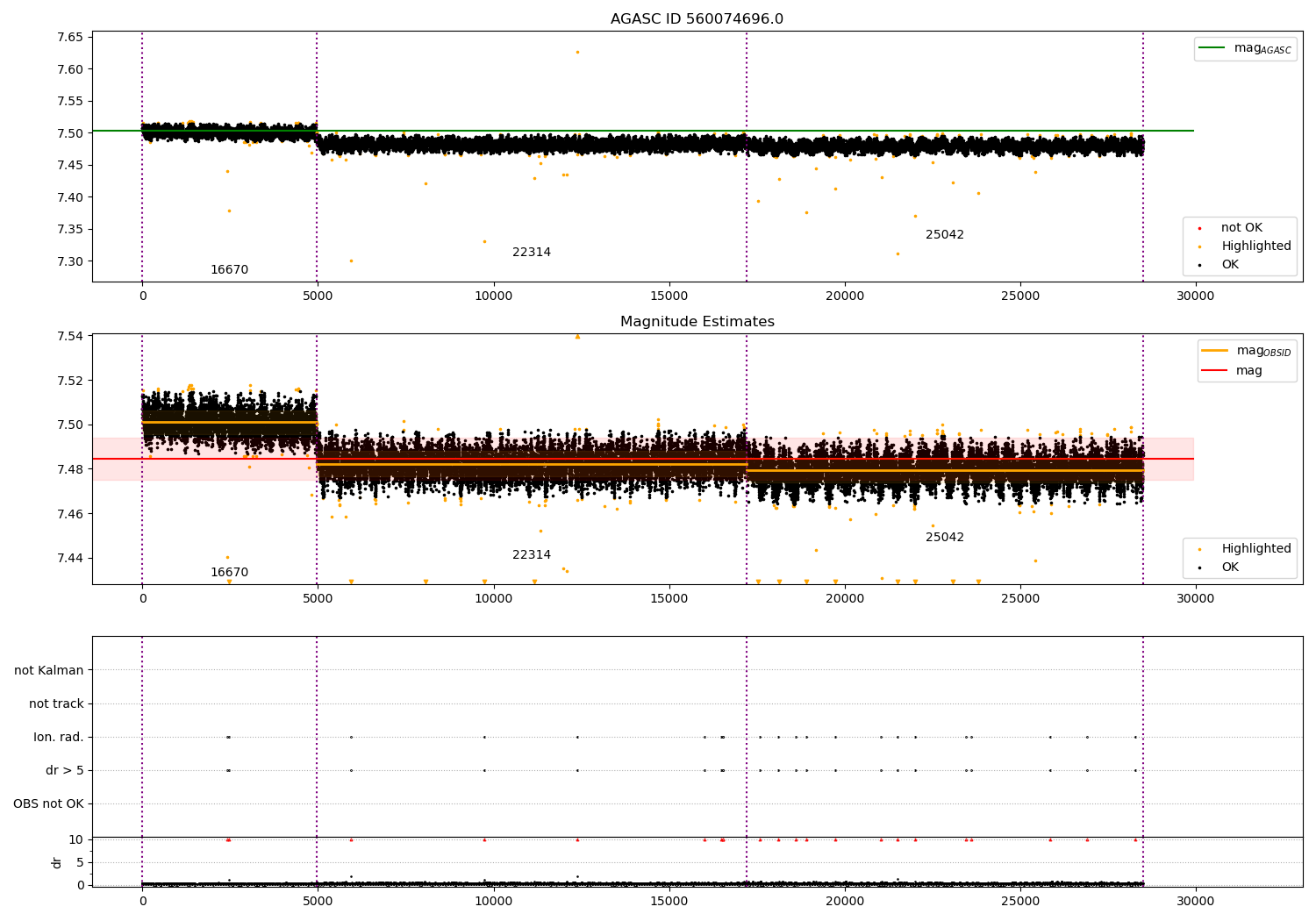The image size is (1316, 921).
Task: Click the "30000" x-tick under the top plot
Action: [1195, 296]
